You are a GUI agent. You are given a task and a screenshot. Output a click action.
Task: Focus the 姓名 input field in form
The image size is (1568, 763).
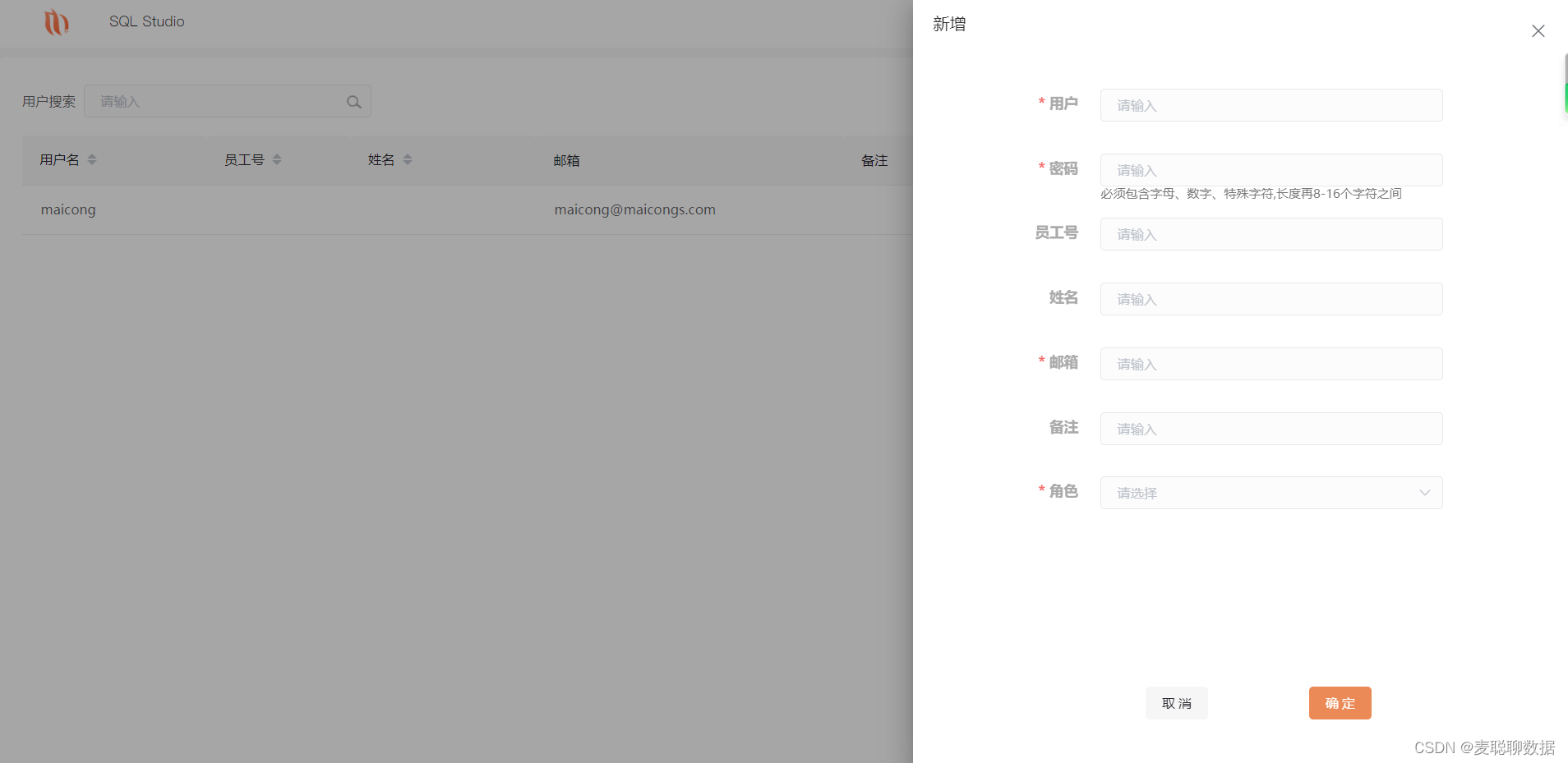pos(1271,299)
